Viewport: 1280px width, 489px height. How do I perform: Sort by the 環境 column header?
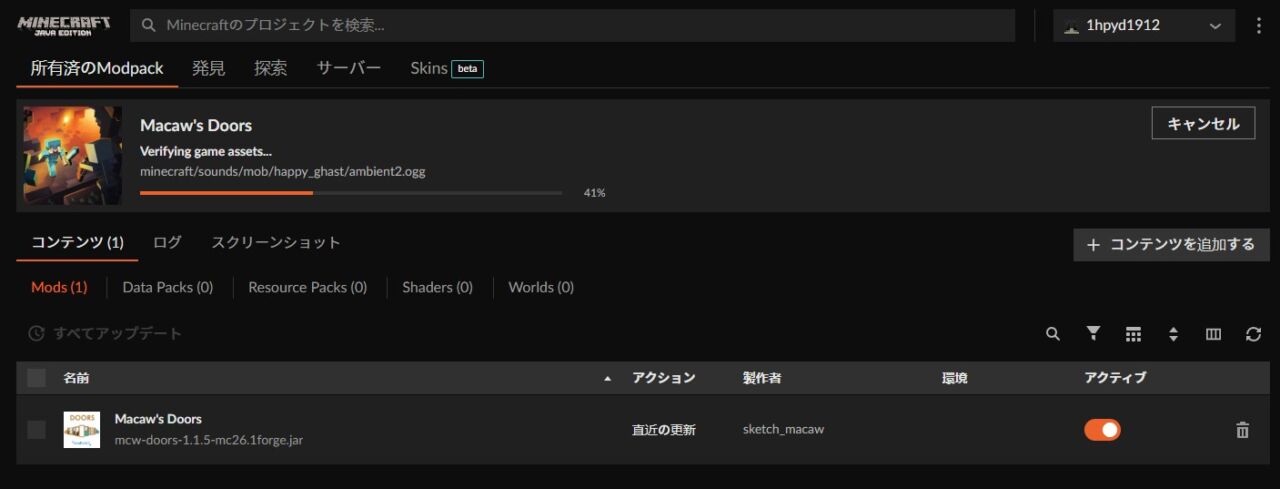point(955,378)
